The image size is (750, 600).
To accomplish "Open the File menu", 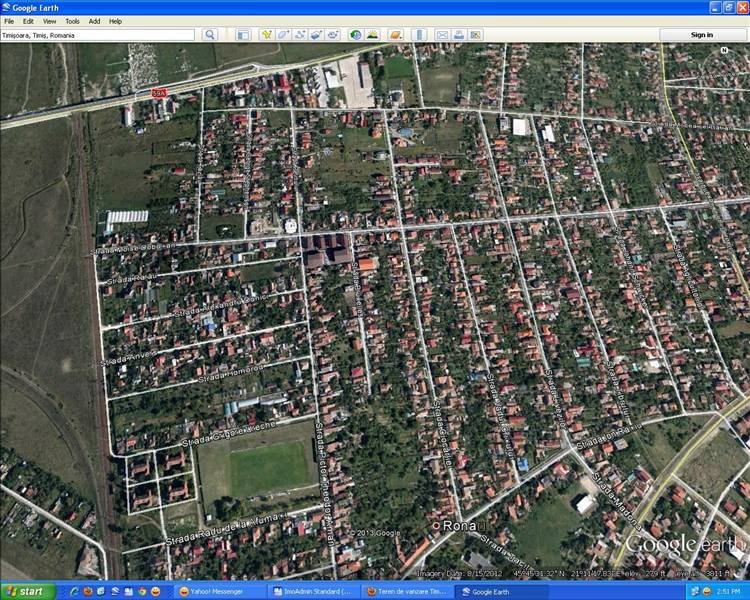I will [x=10, y=21].
